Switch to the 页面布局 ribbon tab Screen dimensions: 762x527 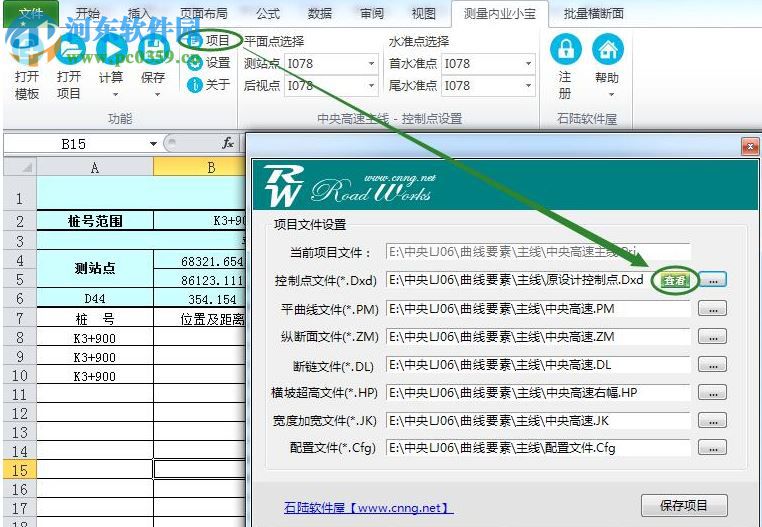tap(203, 14)
